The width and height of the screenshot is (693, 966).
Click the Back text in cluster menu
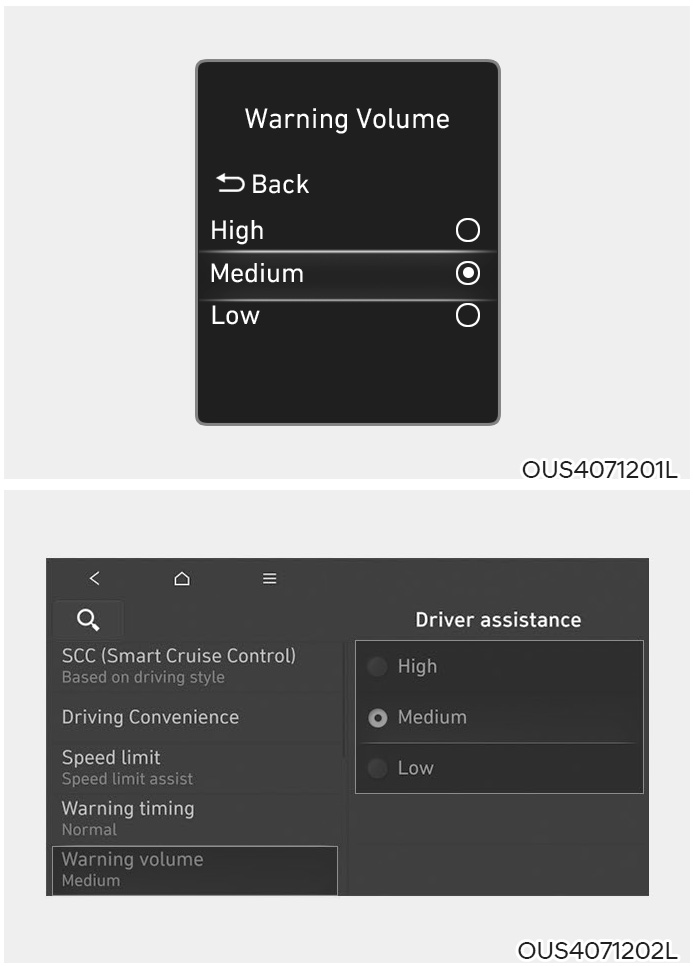click(280, 184)
